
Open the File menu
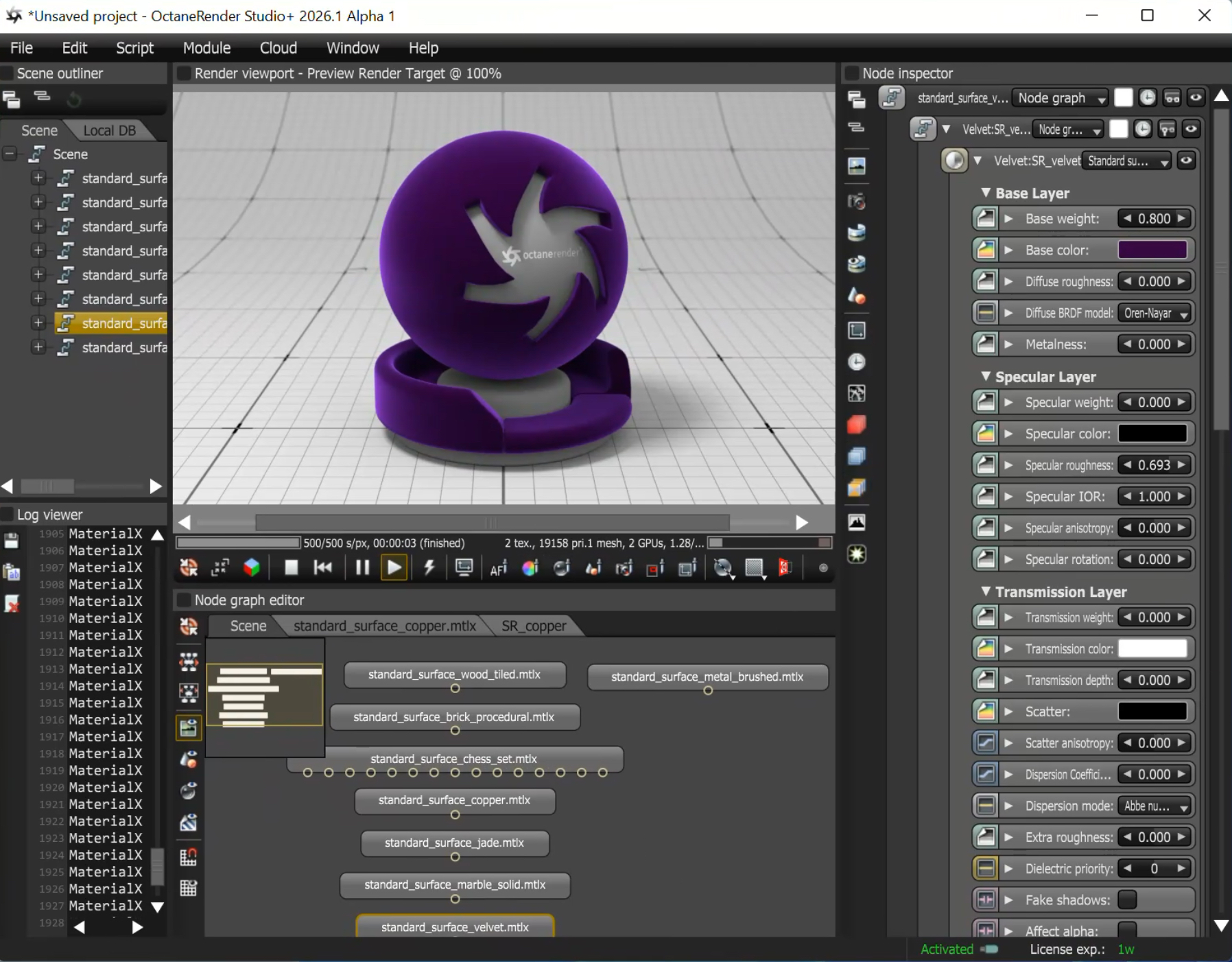click(x=21, y=48)
